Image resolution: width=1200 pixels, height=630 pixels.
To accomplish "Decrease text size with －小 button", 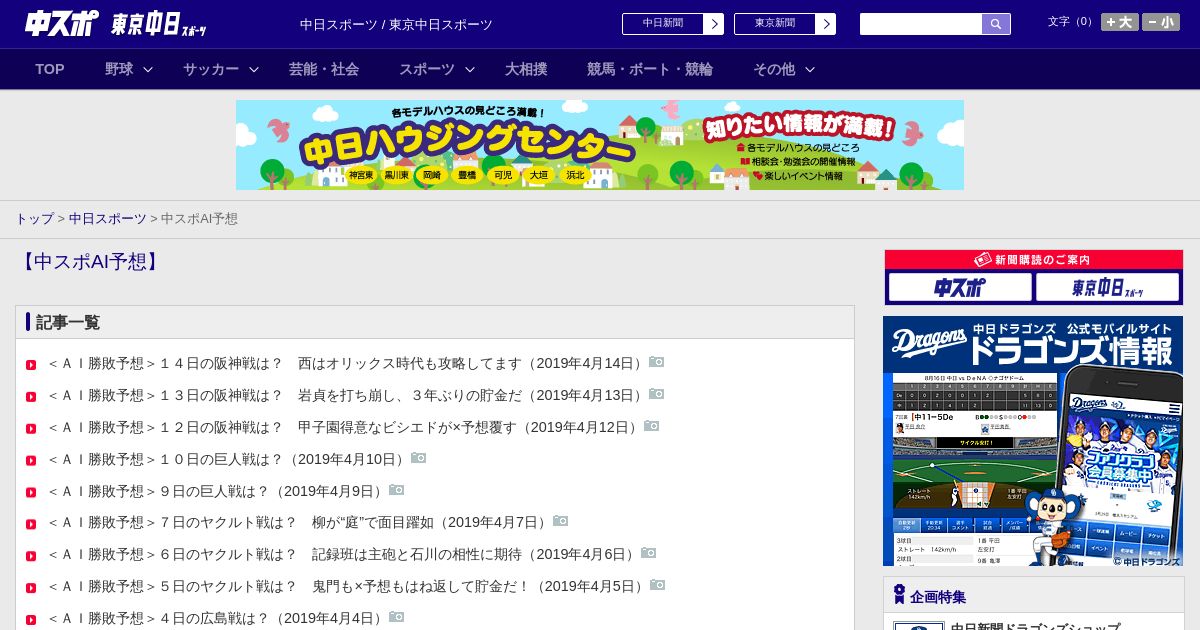I will tap(1161, 22).
